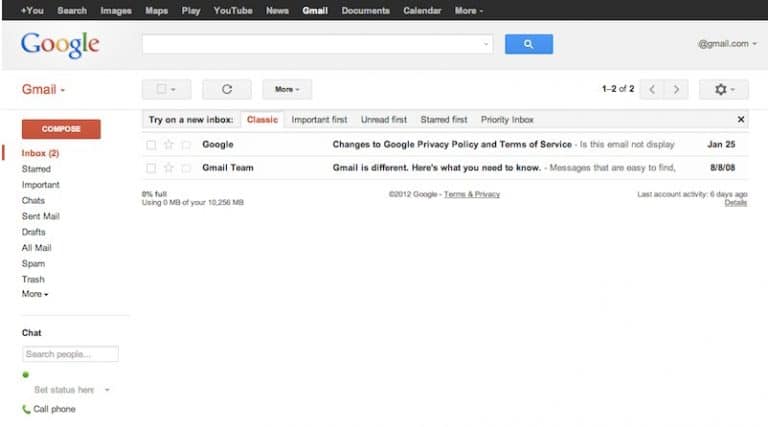
Task: Click the Details account activity link
Action: [736, 203]
